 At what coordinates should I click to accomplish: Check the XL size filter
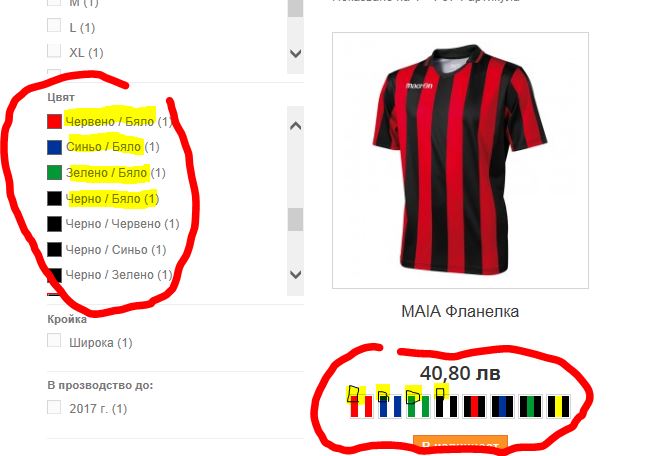(54, 50)
